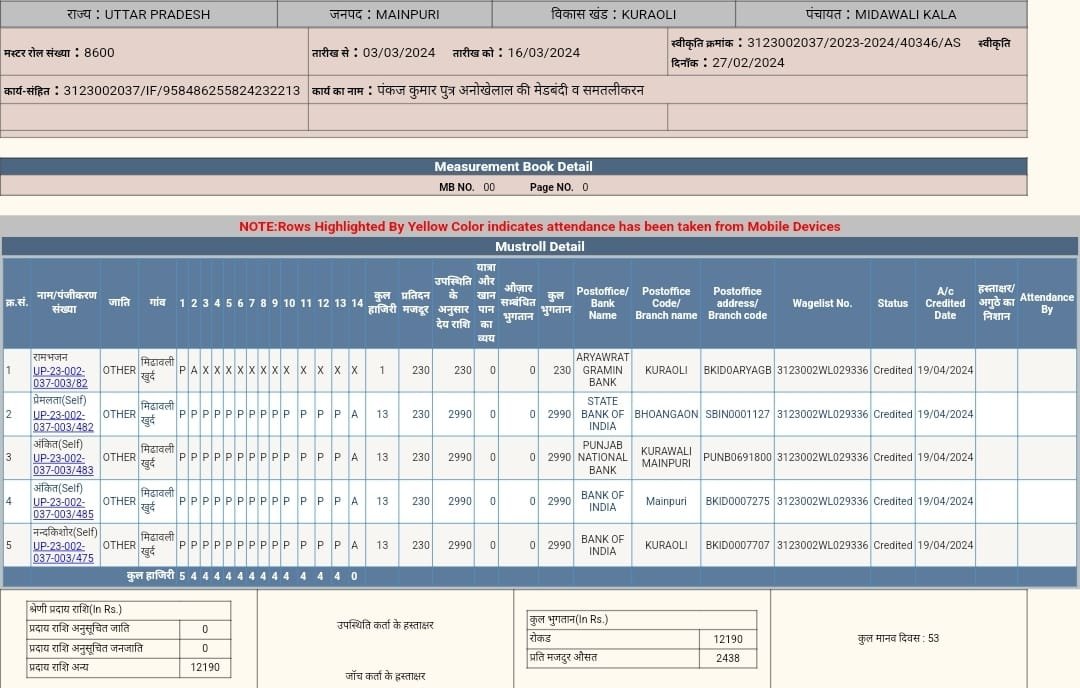Click the ARYAWRAT GRAMIN BANK cell
1080x688 pixels.
(603, 370)
